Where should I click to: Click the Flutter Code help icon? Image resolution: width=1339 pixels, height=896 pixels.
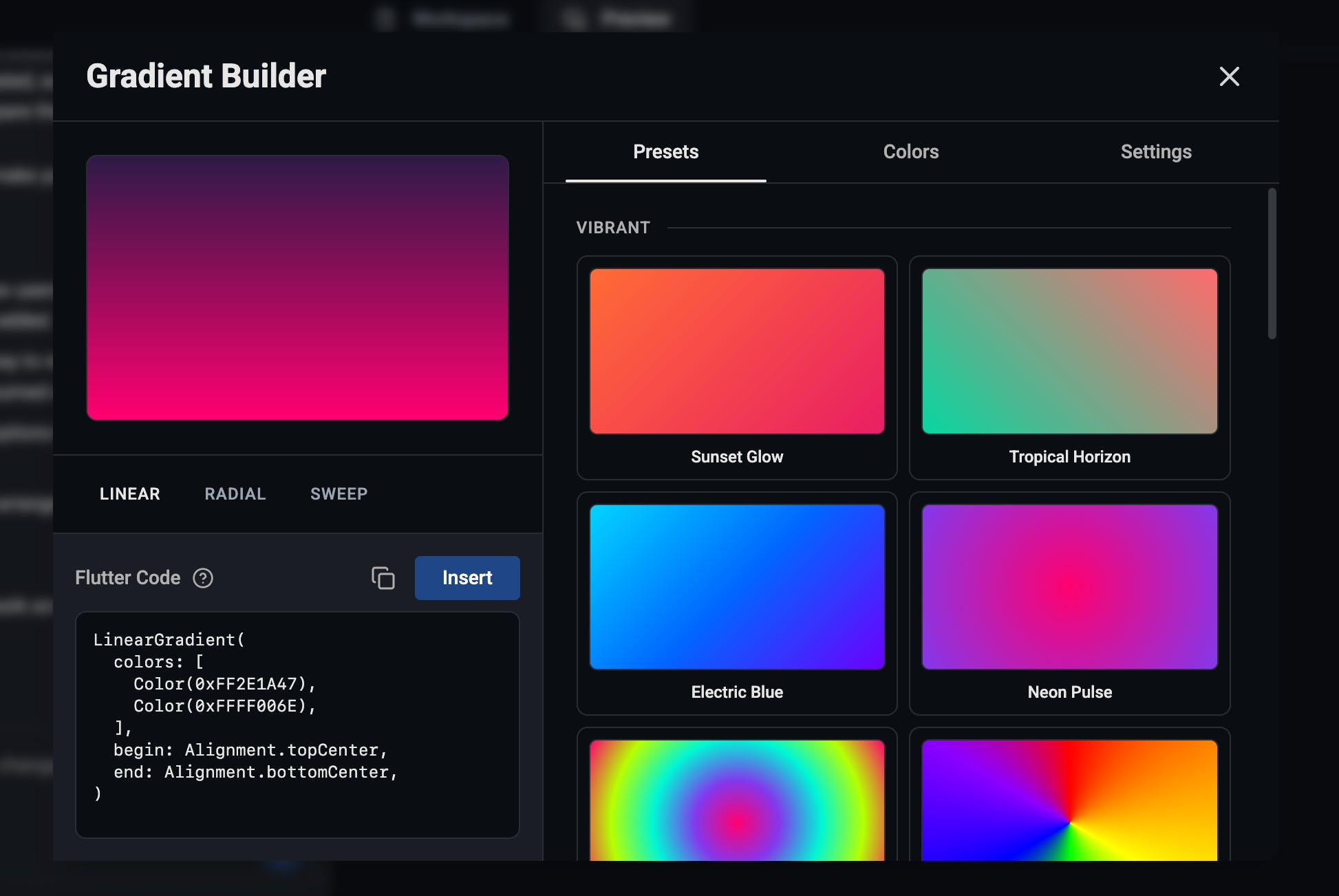coord(203,578)
